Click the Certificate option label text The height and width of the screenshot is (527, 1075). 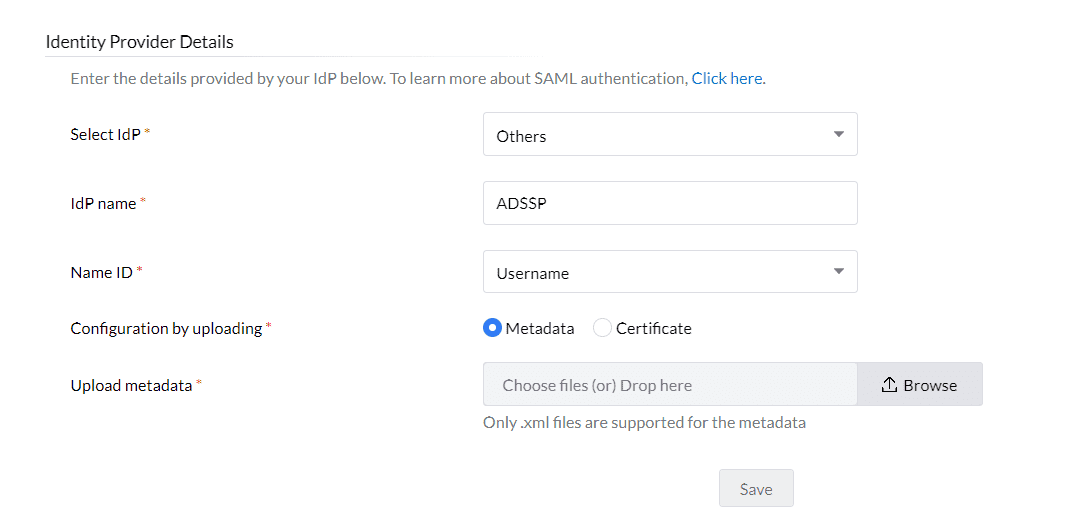[x=653, y=328]
